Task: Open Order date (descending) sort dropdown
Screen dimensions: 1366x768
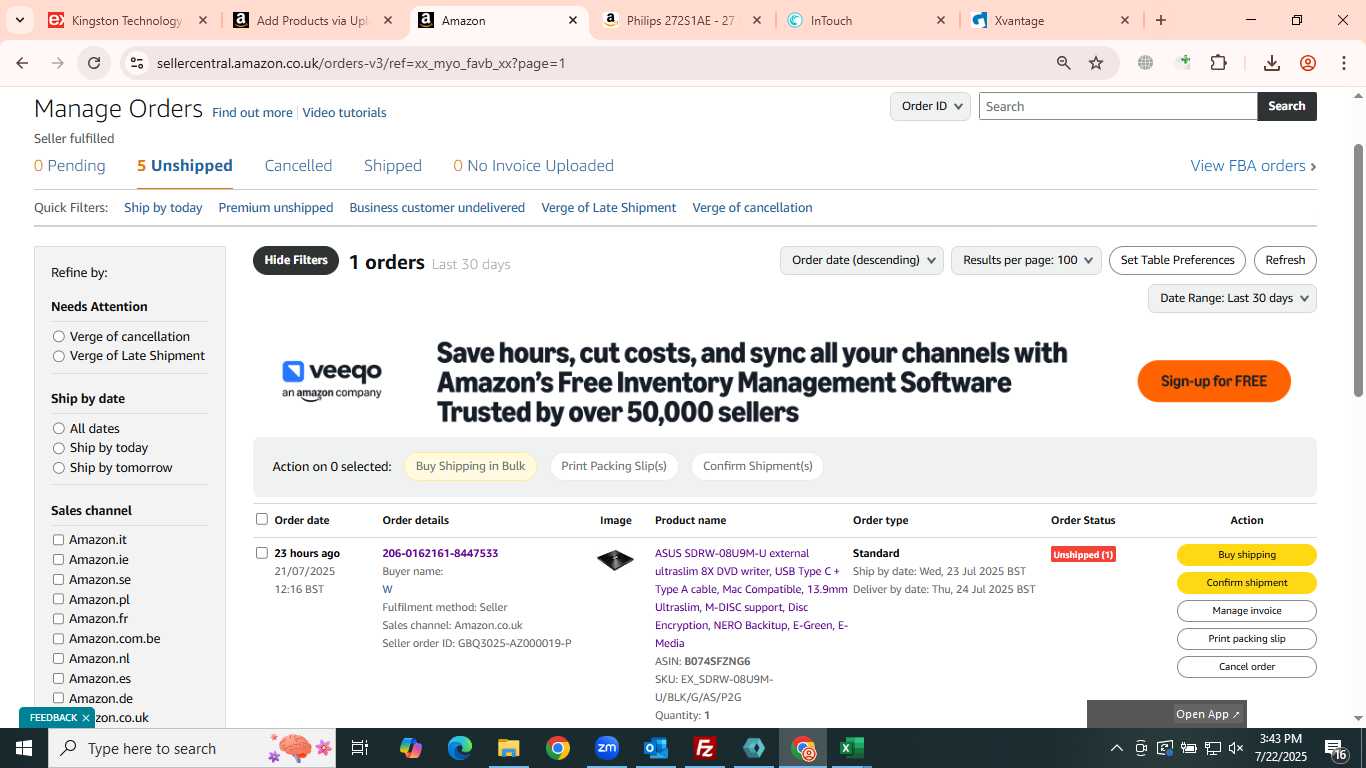Action: [862, 260]
